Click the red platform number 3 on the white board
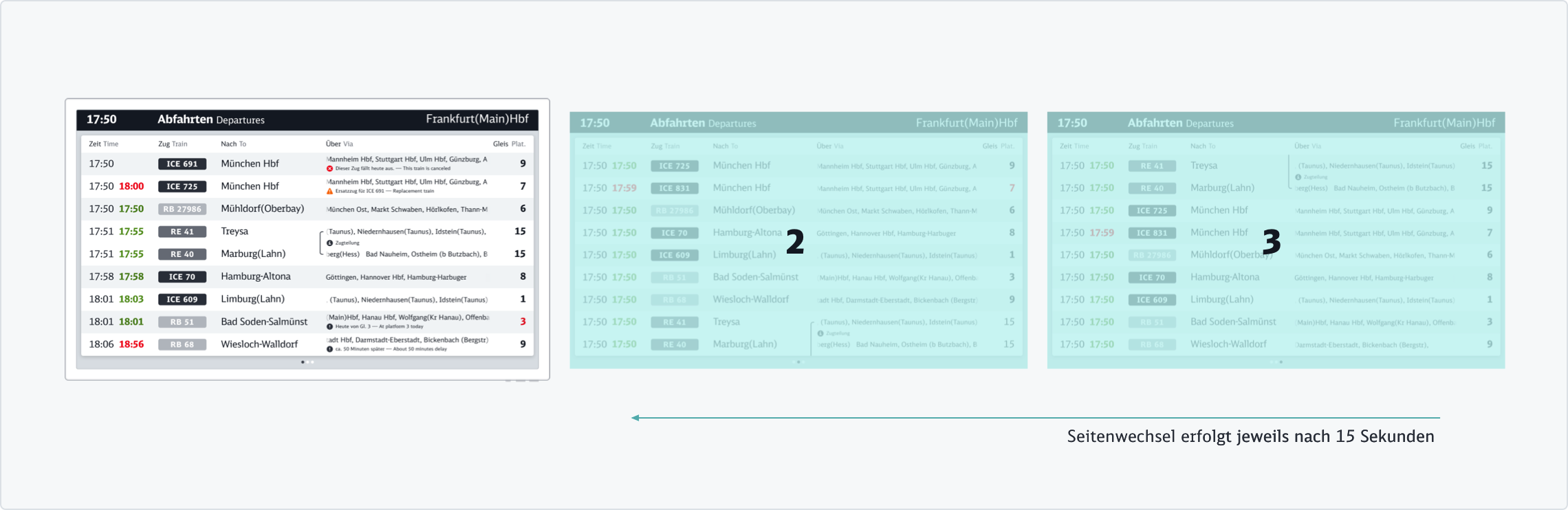The height and width of the screenshot is (510, 1568). click(x=523, y=322)
